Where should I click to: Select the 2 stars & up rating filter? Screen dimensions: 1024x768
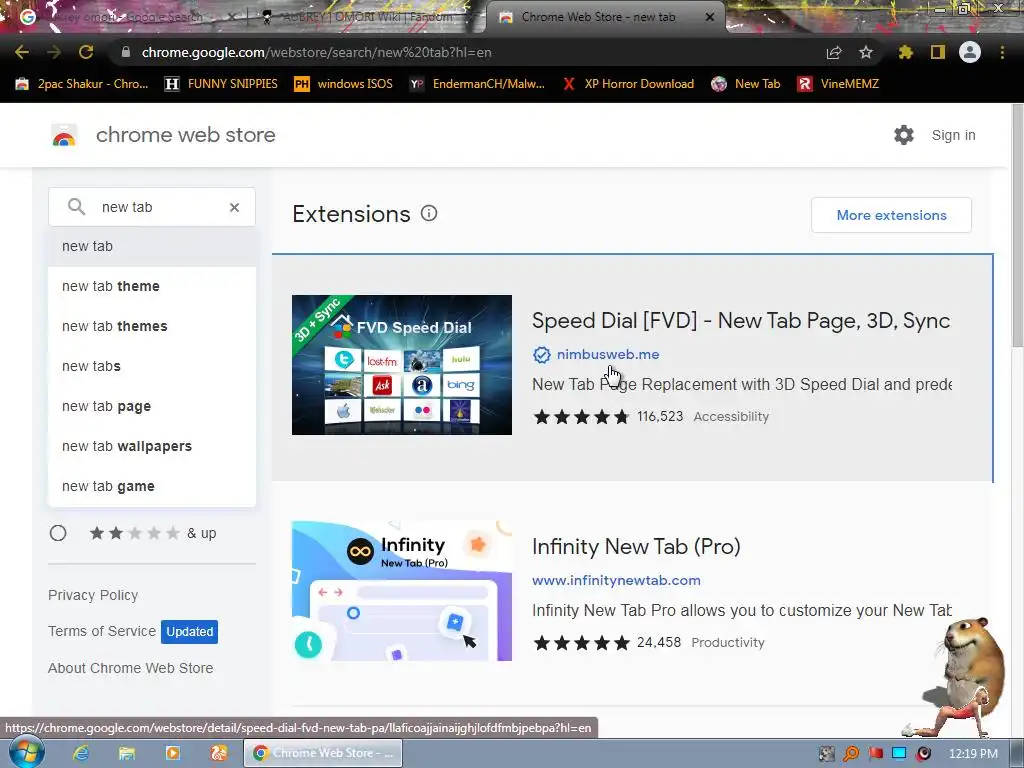(x=58, y=534)
